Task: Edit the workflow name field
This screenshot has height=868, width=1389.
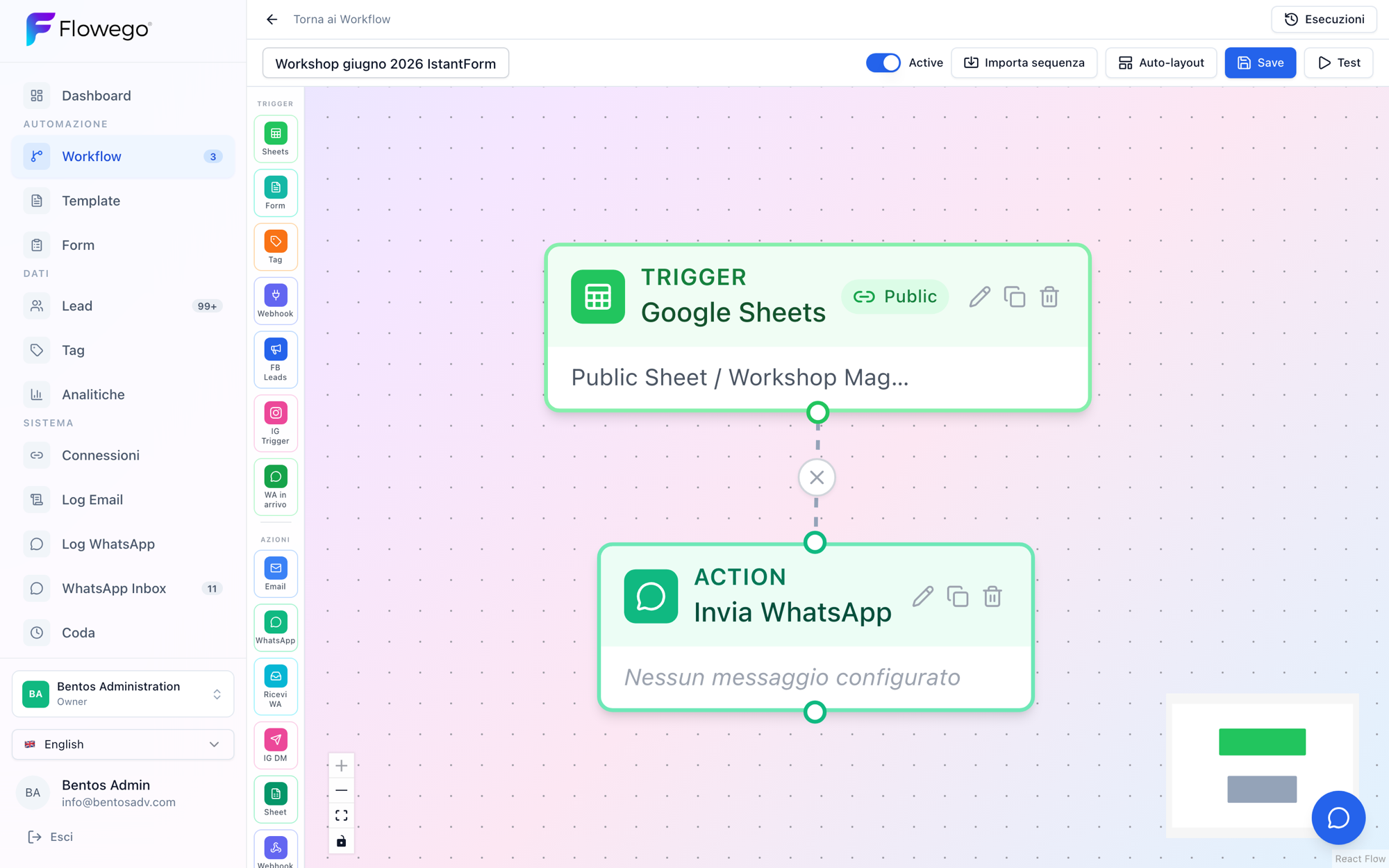Action: point(385,63)
